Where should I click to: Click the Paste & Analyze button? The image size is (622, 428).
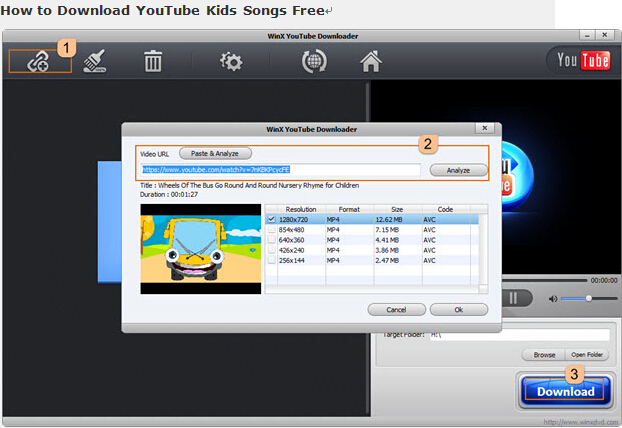click(215, 154)
